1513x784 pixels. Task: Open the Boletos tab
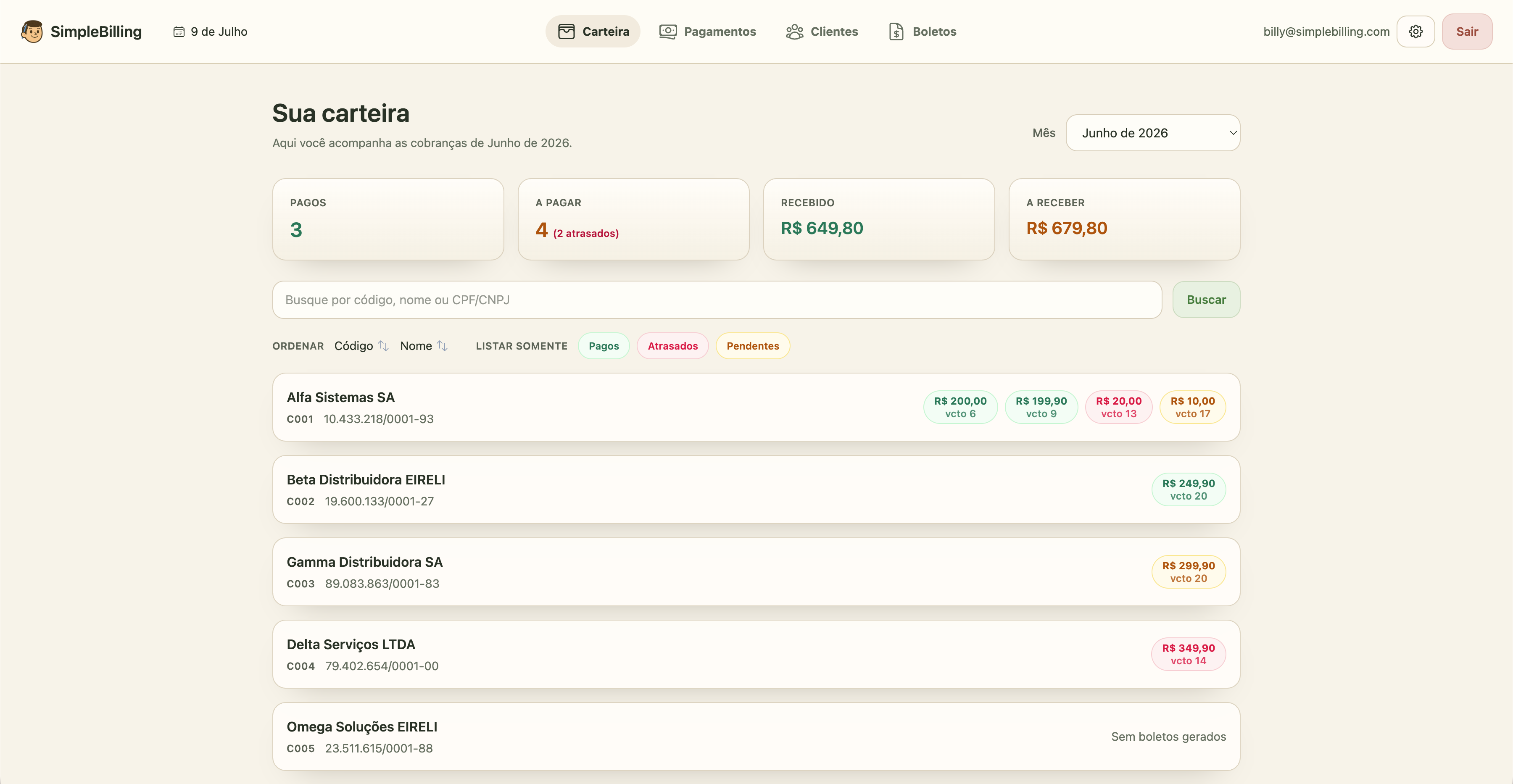922,31
